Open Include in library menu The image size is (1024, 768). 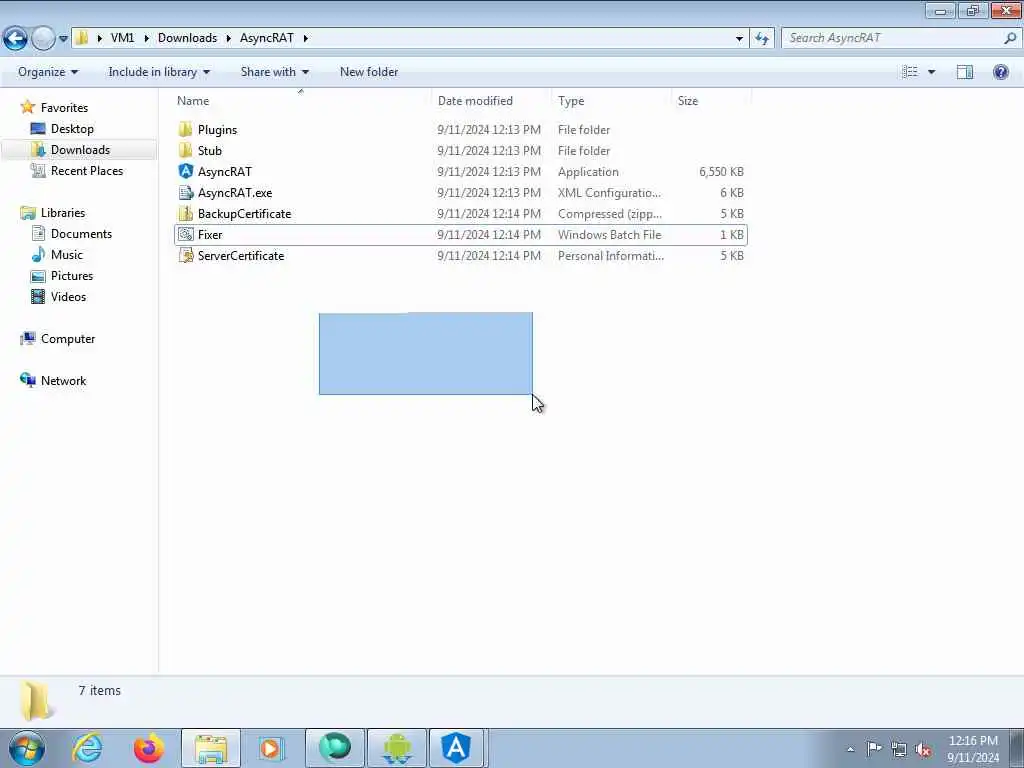[x=159, y=72]
